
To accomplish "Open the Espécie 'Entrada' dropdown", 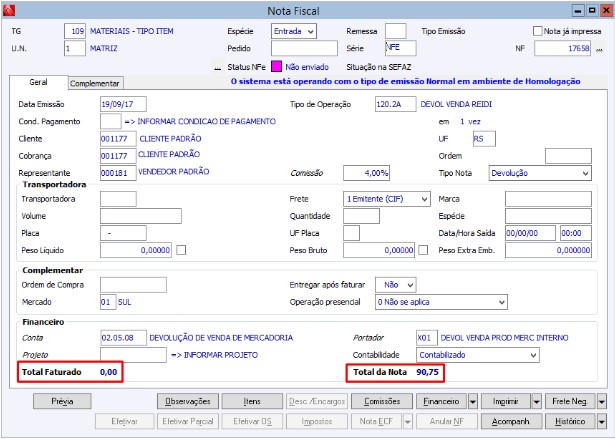I will click(294, 31).
